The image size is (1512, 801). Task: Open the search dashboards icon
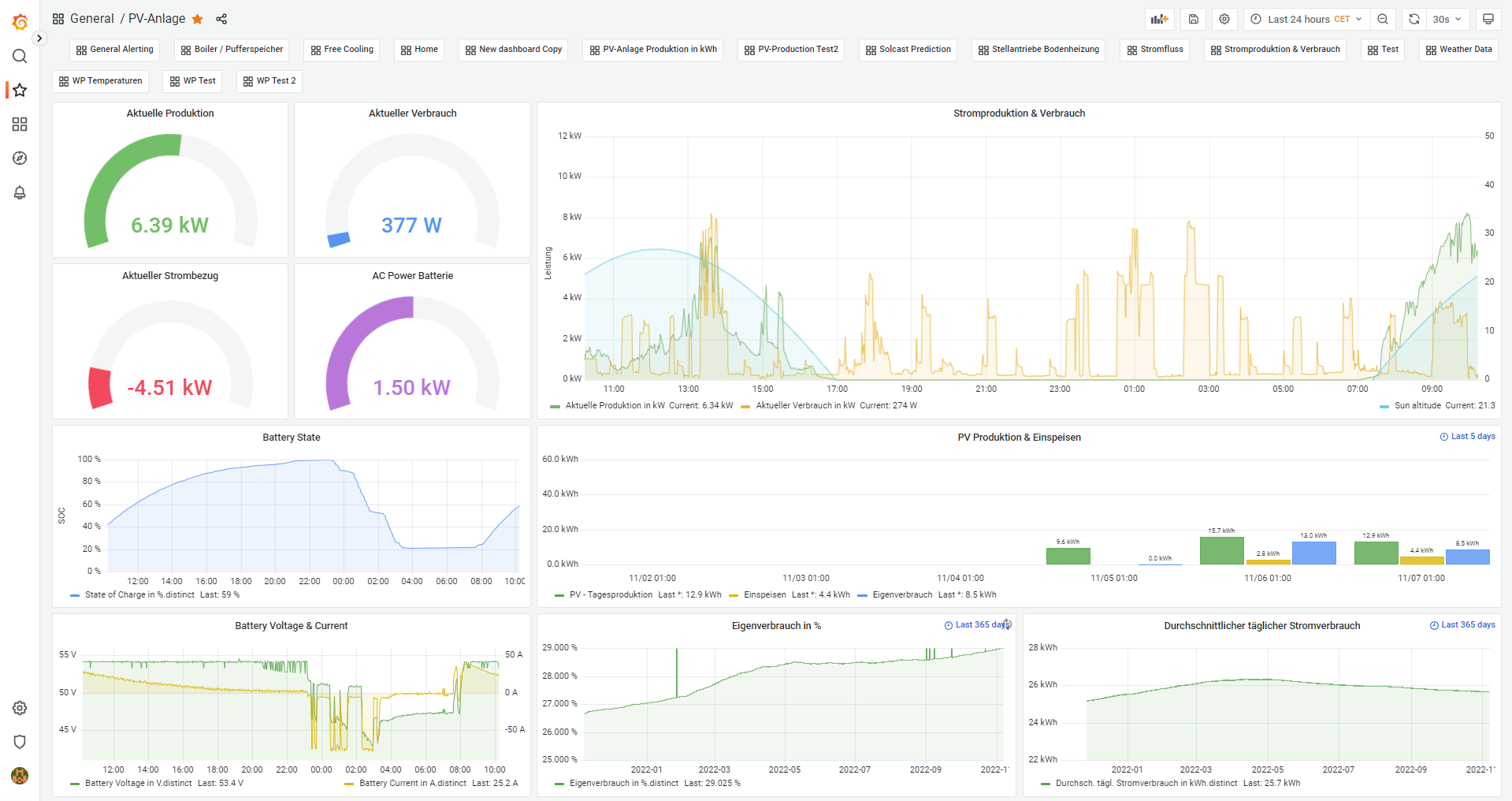20,56
